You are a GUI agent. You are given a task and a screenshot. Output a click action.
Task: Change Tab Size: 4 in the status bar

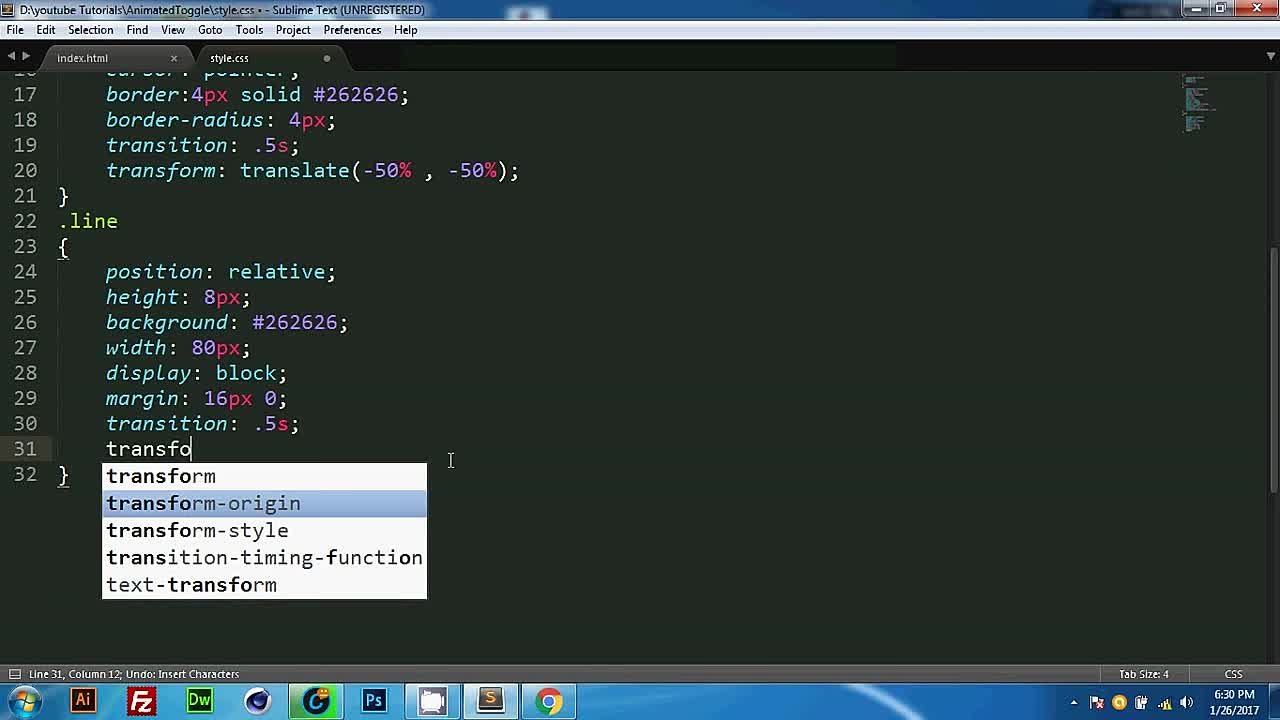click(1143, 673)
